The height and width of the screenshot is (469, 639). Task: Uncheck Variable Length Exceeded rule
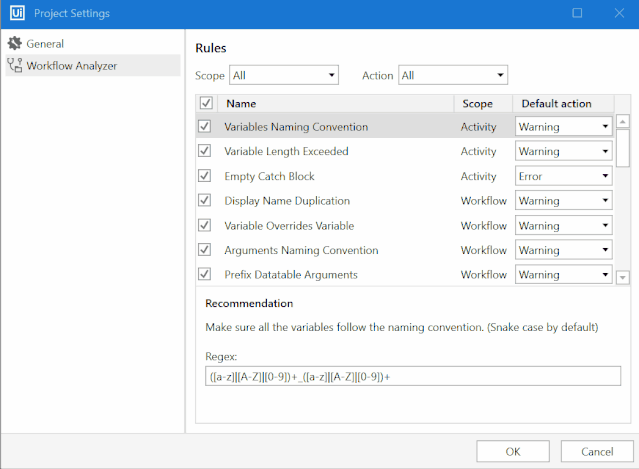coord(205,151)
